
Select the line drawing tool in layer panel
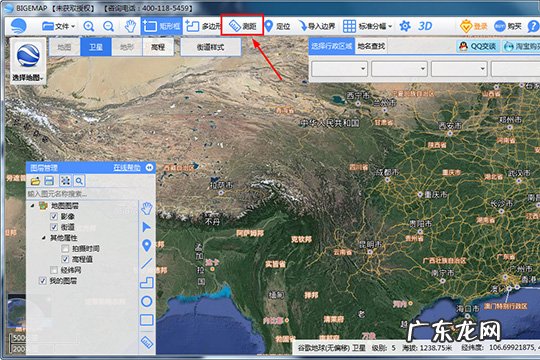147,264
